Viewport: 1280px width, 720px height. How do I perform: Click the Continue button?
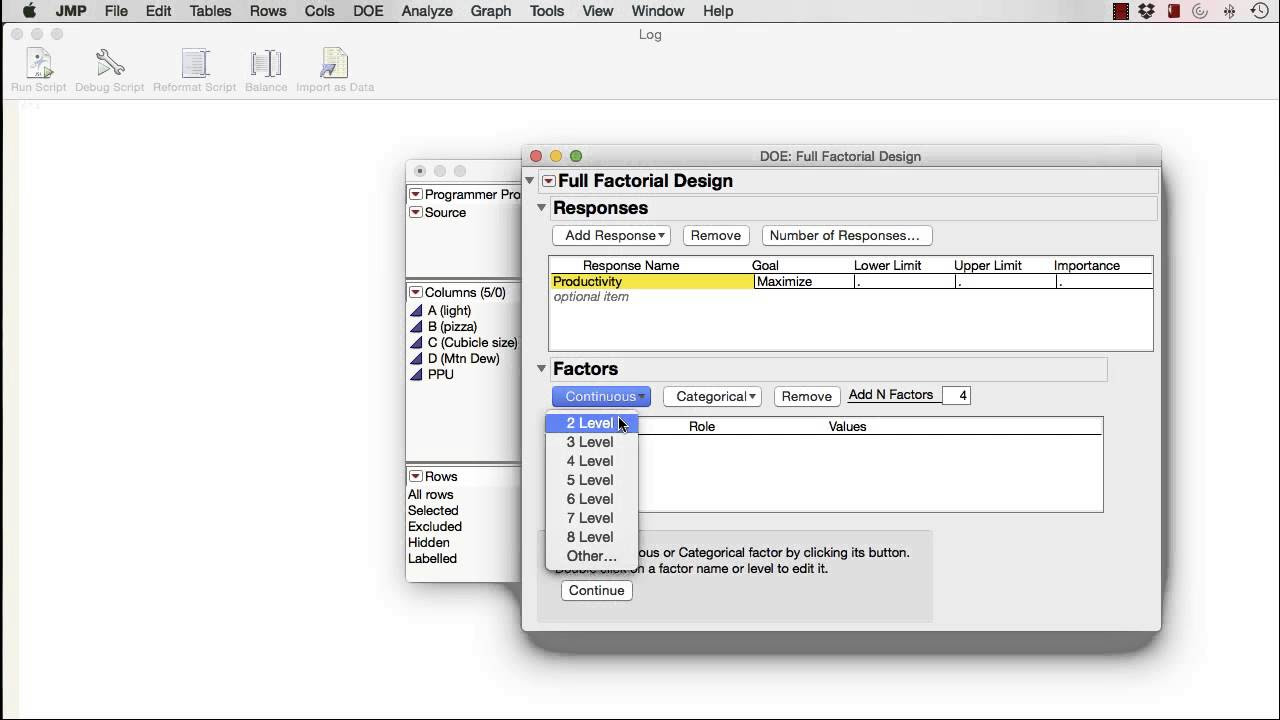click(x=597, y=591)
